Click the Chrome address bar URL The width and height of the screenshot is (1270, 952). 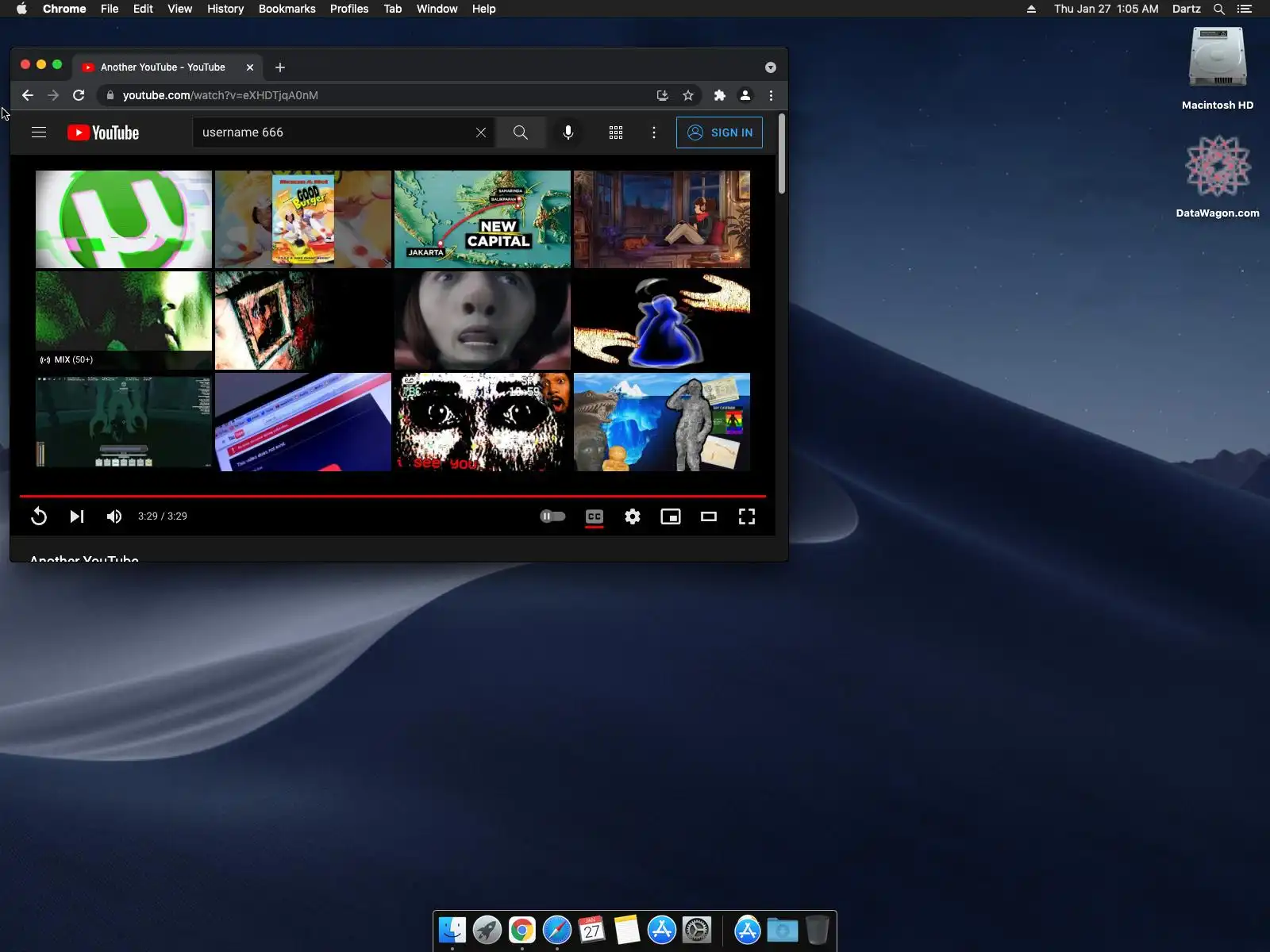point(221,95)
